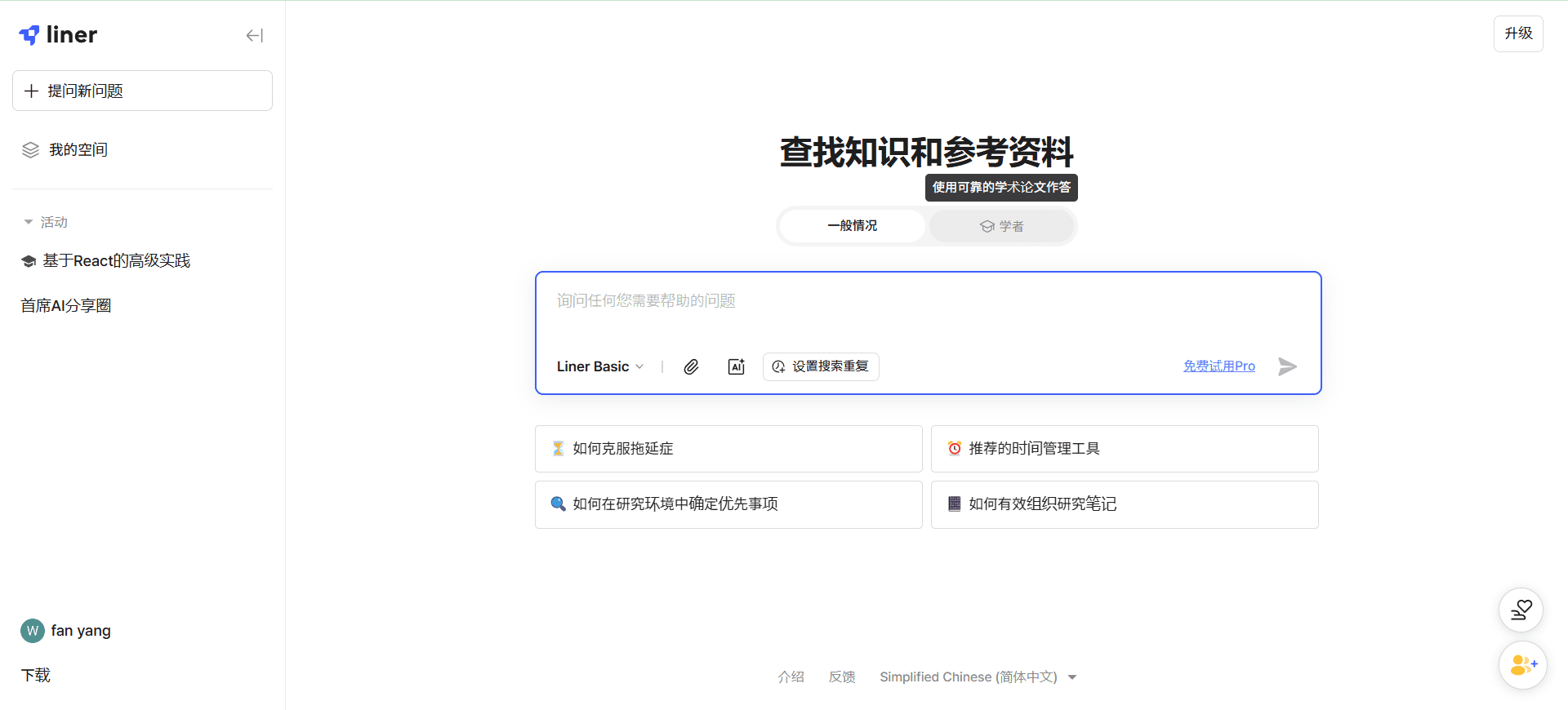
Task: Open 我的空间 page
Action: [78, 150]
